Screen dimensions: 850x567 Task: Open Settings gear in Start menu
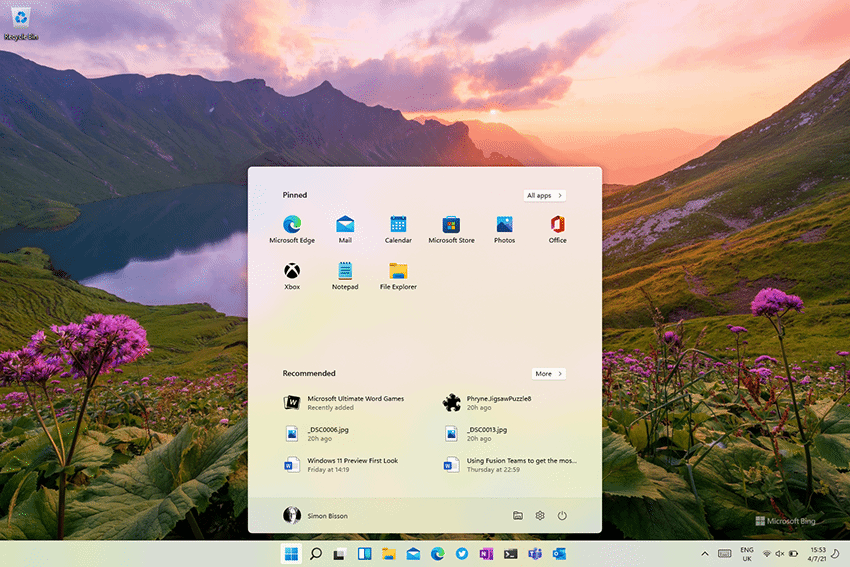tap(540, 516)
